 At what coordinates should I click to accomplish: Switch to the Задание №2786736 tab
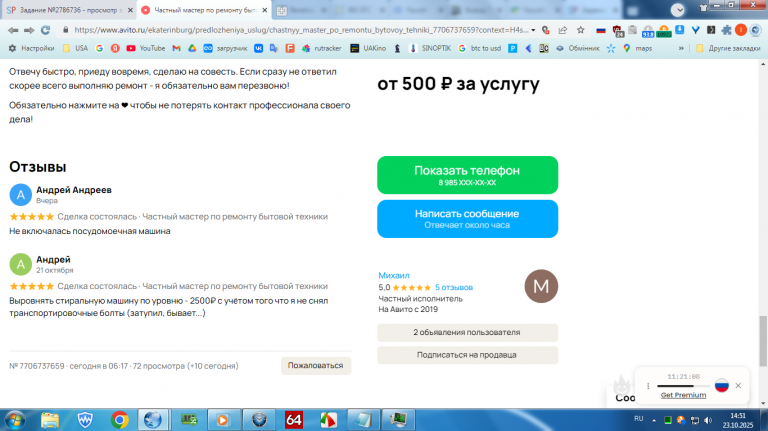point(66,10)
